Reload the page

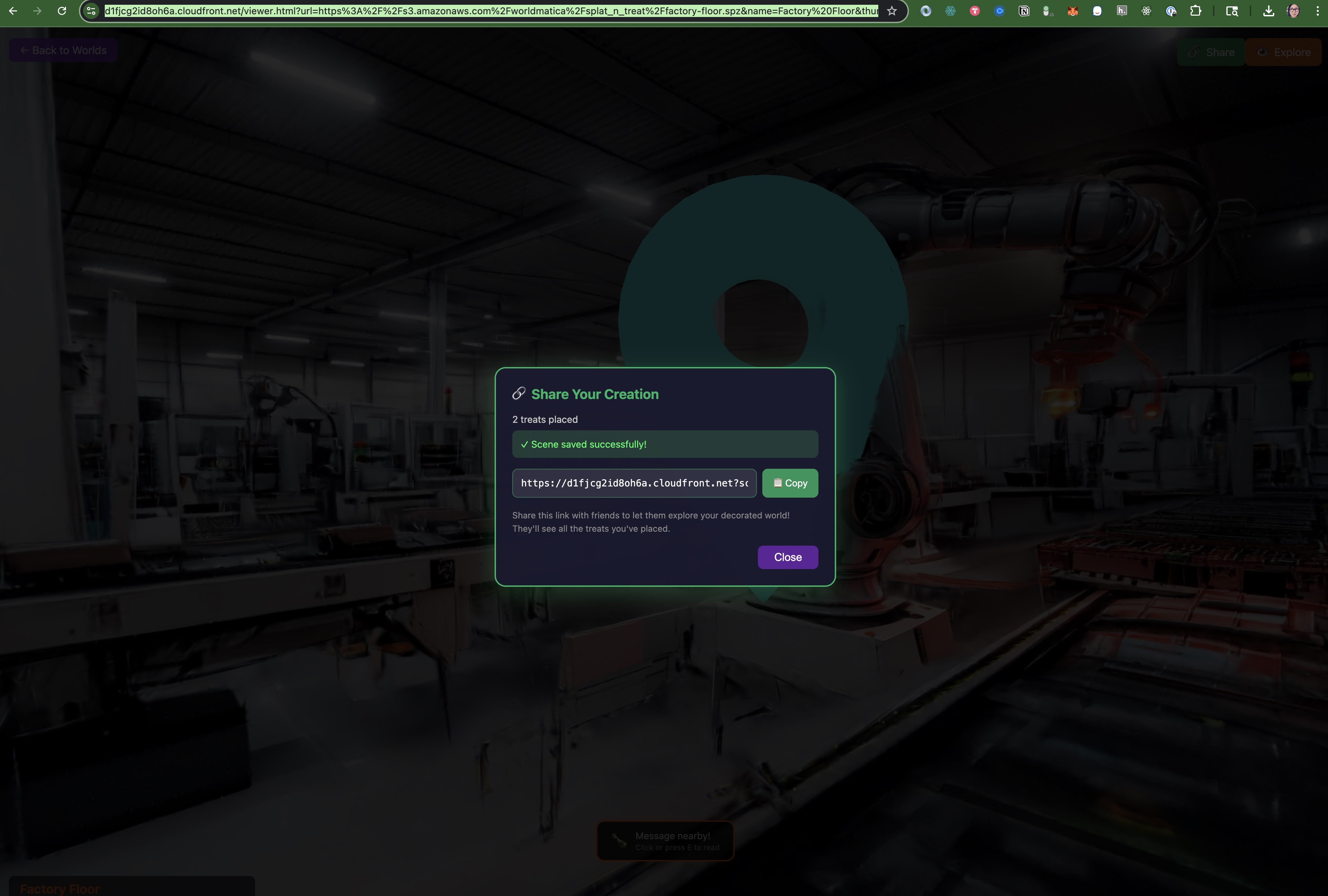pos(62,11)
